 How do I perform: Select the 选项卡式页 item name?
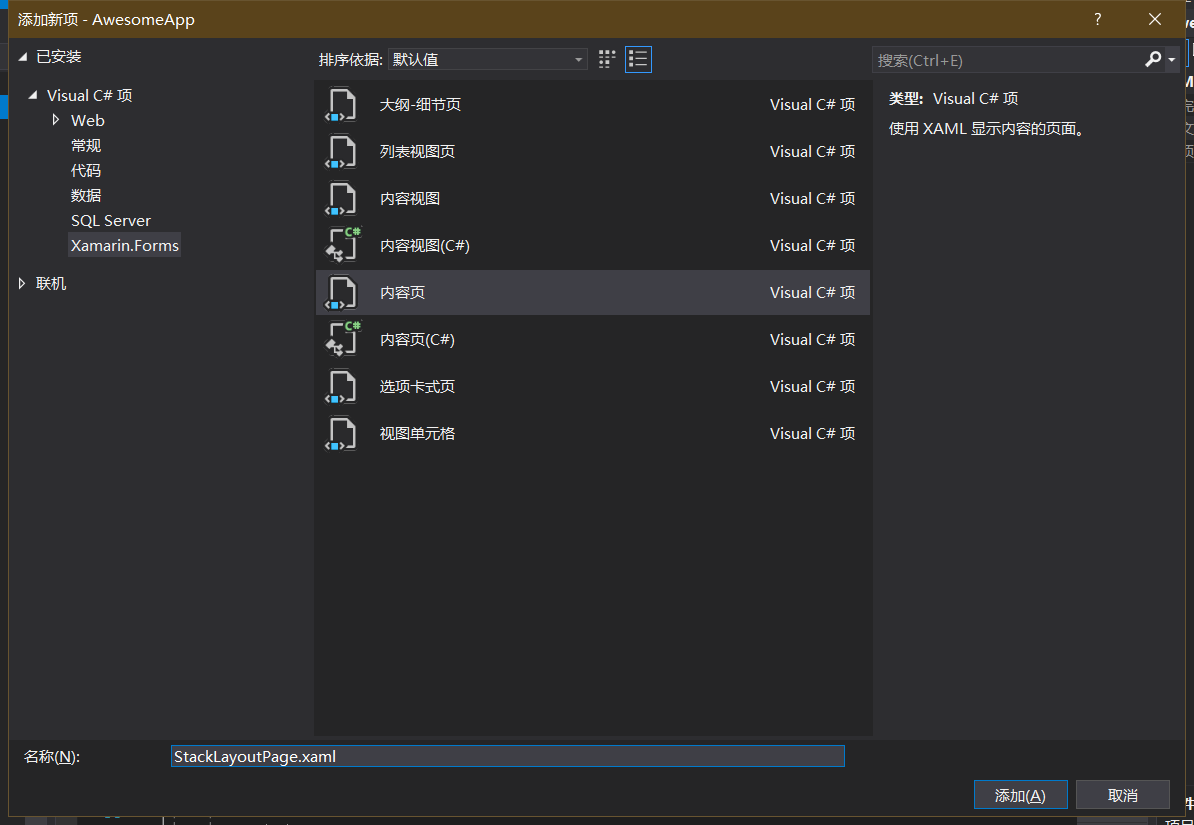(x=417, y=387)
